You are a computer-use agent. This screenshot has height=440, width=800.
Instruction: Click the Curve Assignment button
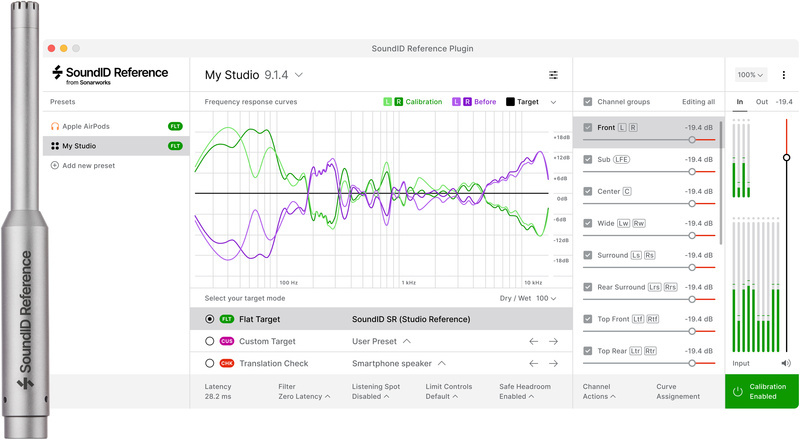click(679, 391)
